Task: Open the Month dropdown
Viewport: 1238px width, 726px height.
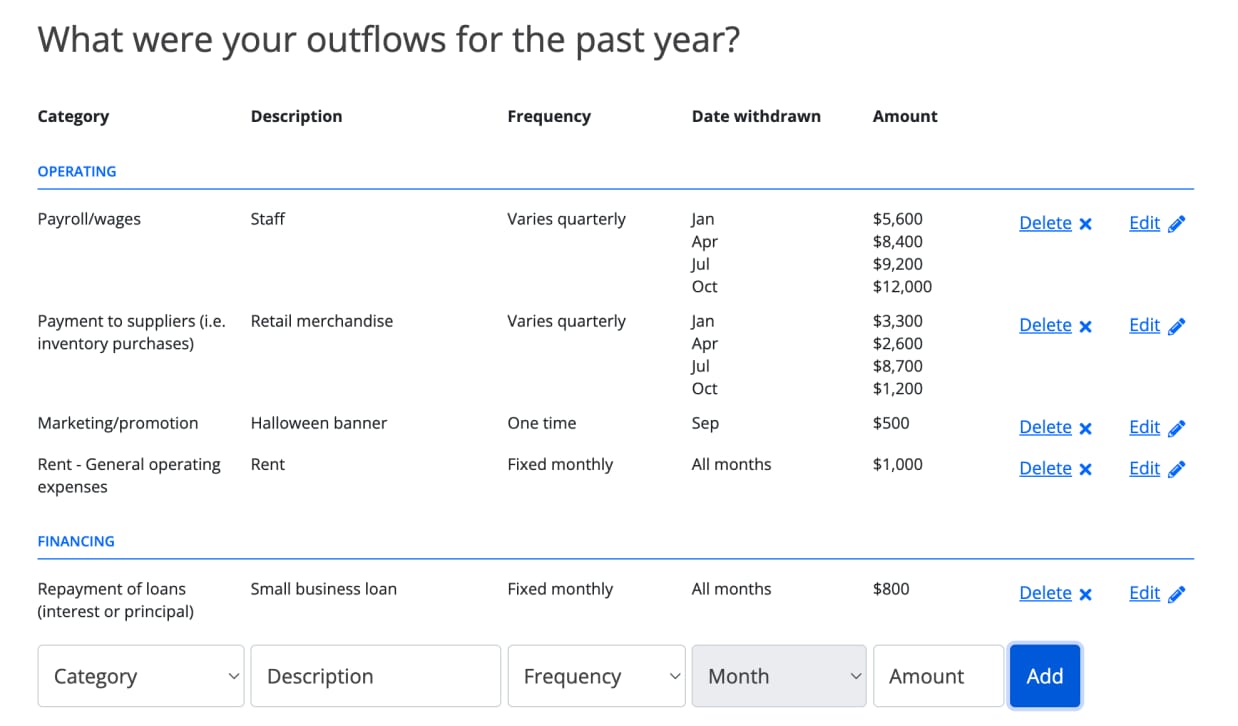Action: point(778,676)
